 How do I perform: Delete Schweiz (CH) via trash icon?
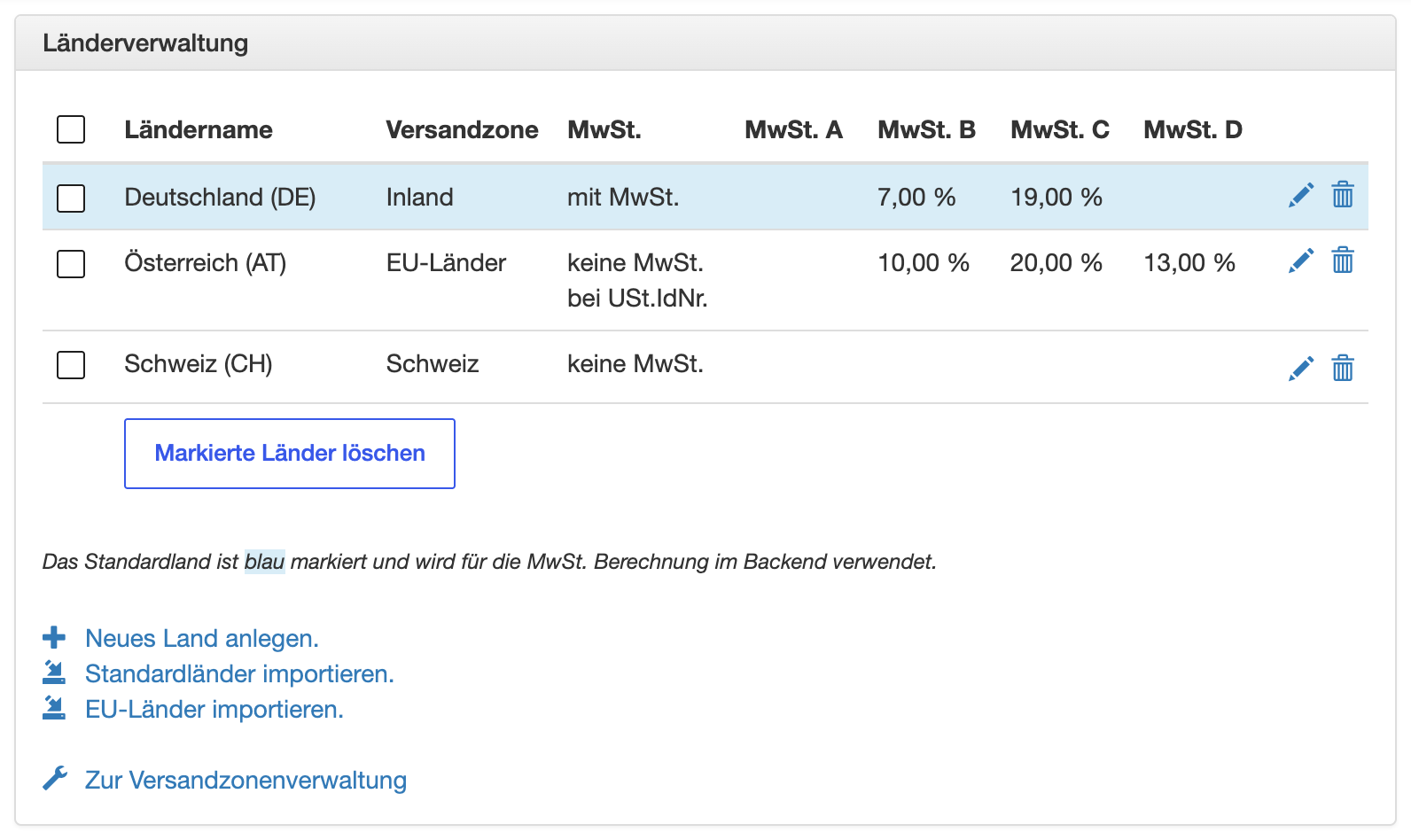point(1343,368)
